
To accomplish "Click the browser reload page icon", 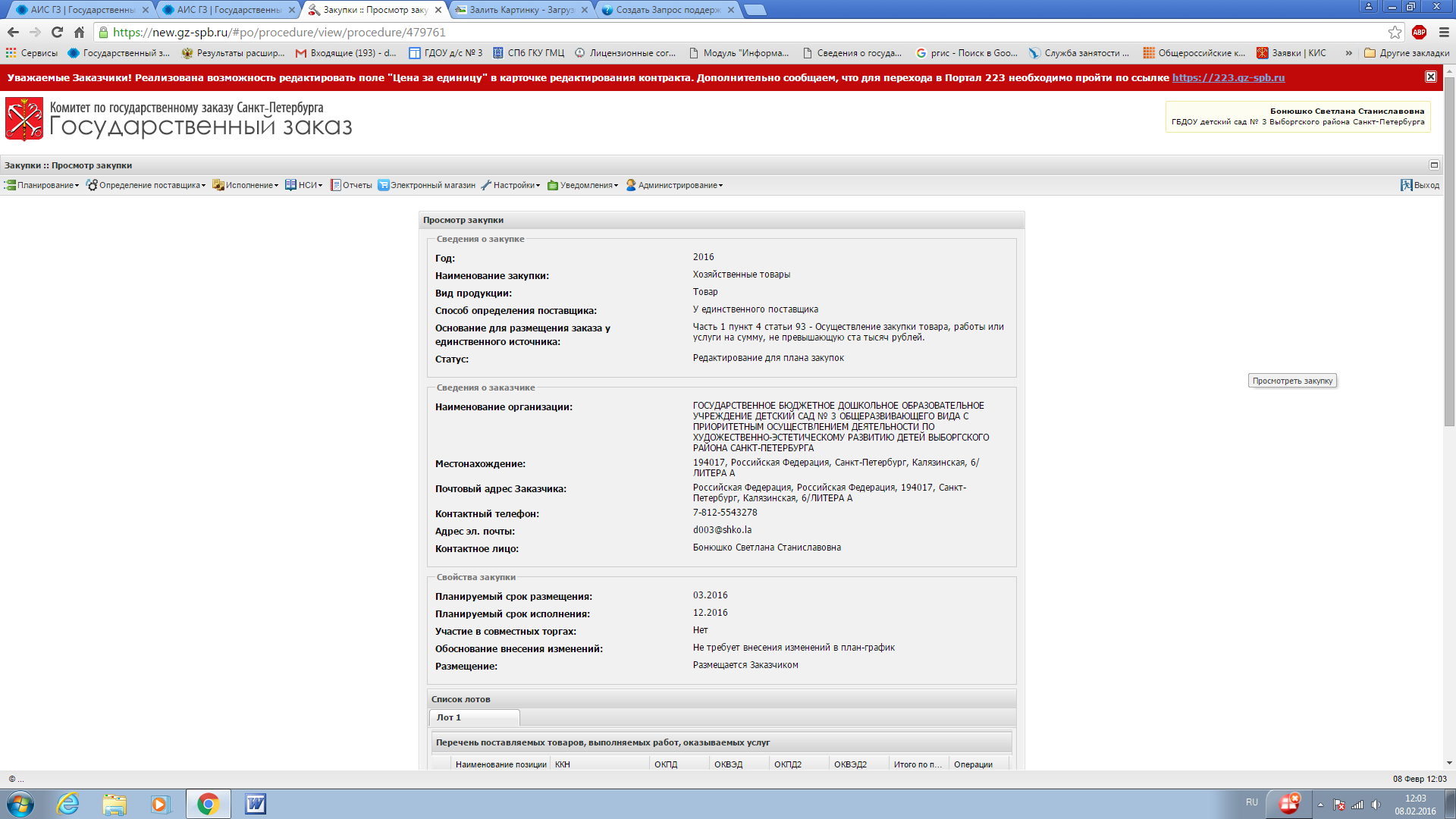I will coord(57,32).
